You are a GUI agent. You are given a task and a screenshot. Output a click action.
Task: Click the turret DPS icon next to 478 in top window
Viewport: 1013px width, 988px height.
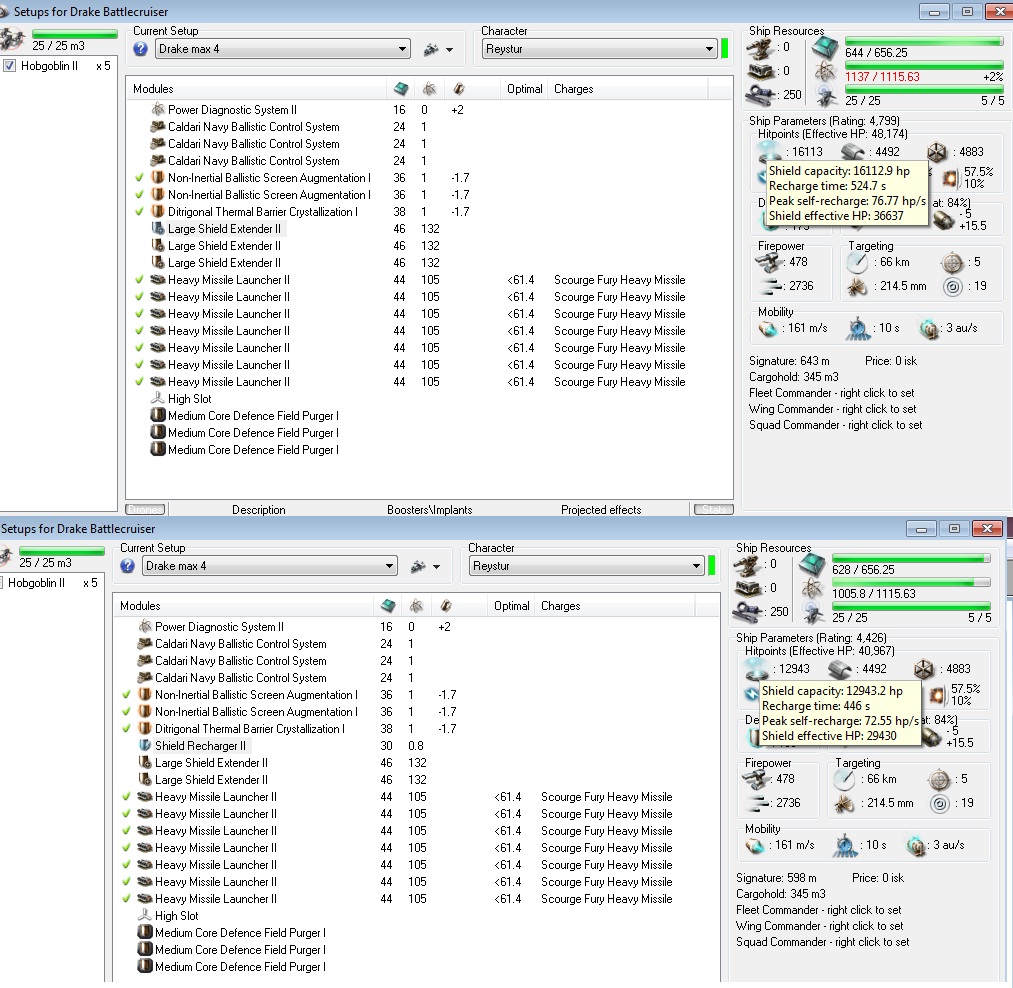(769, 262)
